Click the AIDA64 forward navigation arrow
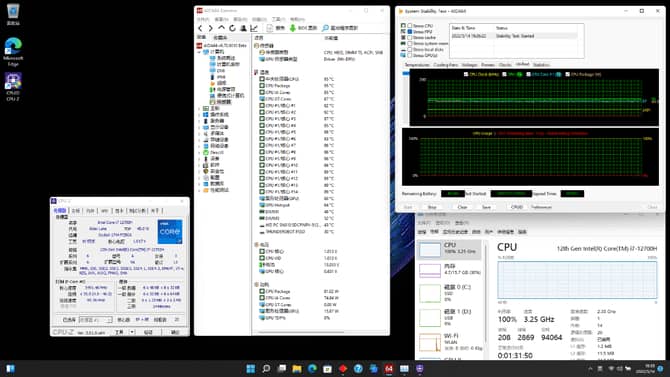Image resolution: width=670 pixels, height=377 pixels. (x=210, y=28)
